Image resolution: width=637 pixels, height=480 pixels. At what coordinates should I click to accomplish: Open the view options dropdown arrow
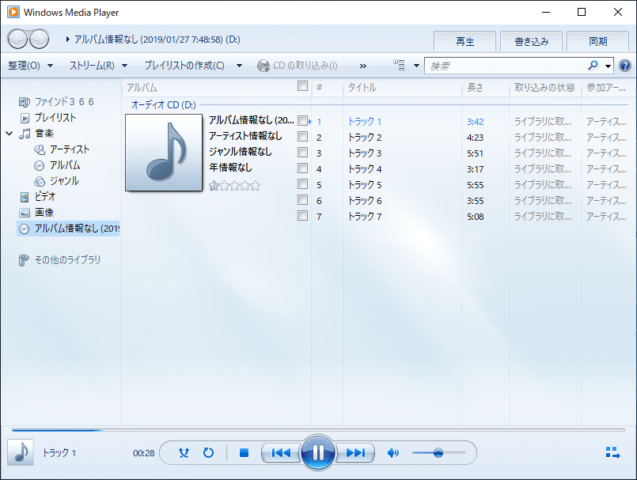pos(416,65)
